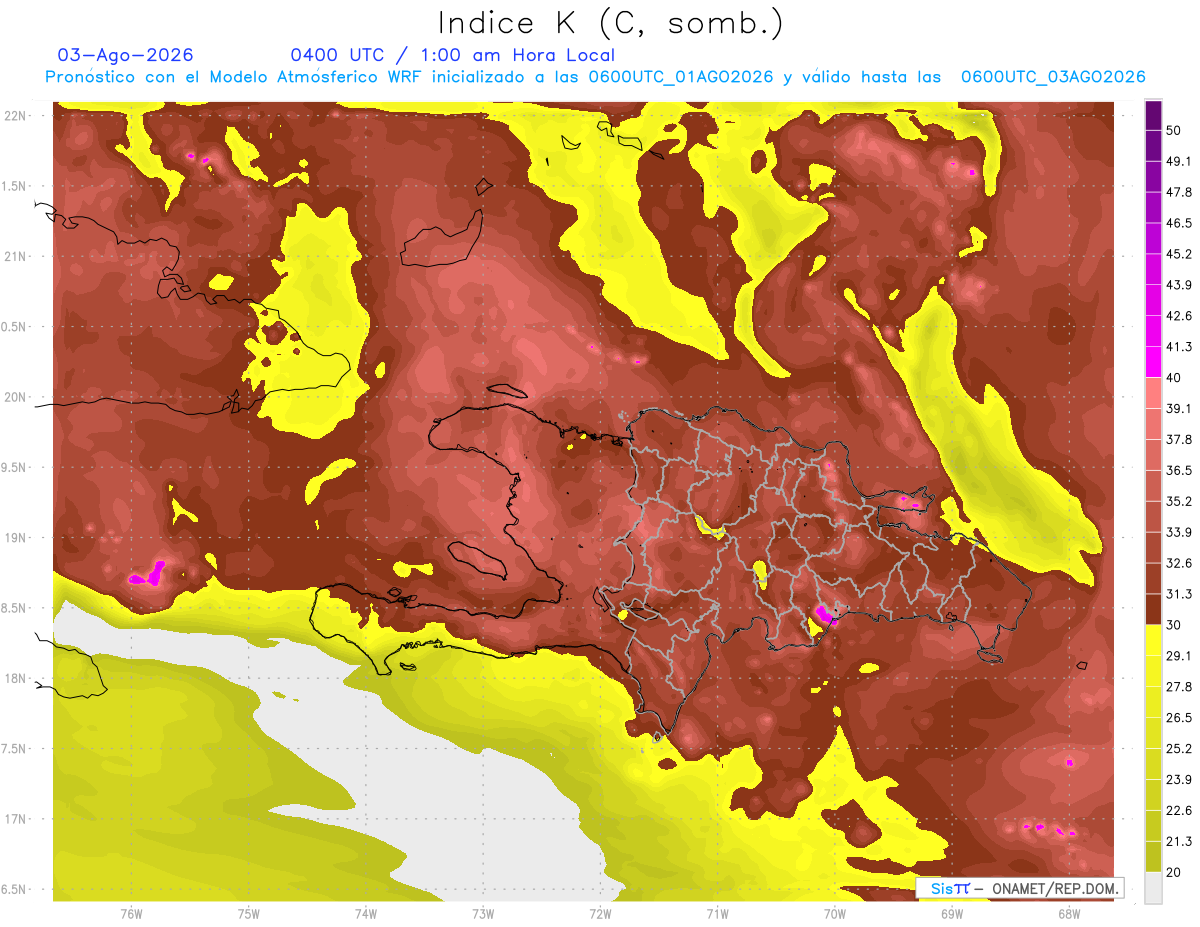
Task: Click the latitude label "20N"
Action: (15, 397)
